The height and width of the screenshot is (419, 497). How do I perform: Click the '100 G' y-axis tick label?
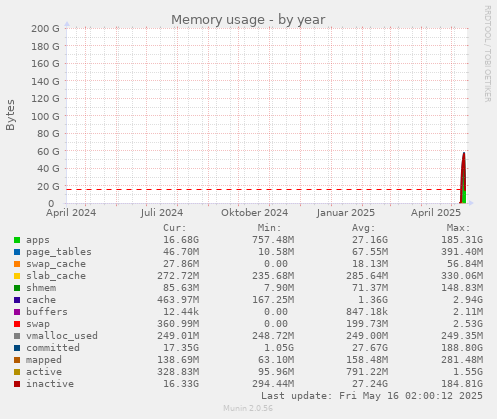(x=45, y=116)
